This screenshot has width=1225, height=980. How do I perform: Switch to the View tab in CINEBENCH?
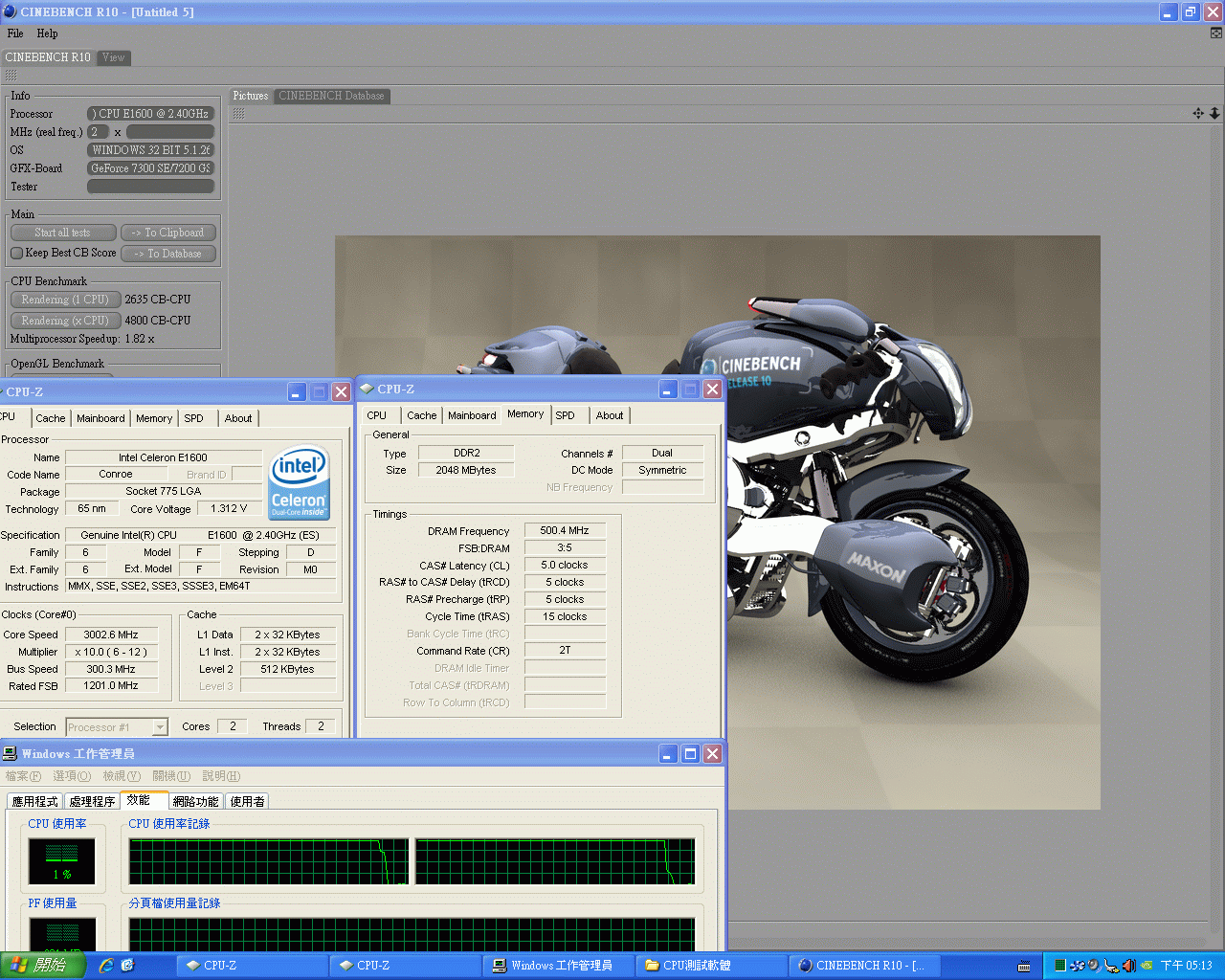pos(114,57)
